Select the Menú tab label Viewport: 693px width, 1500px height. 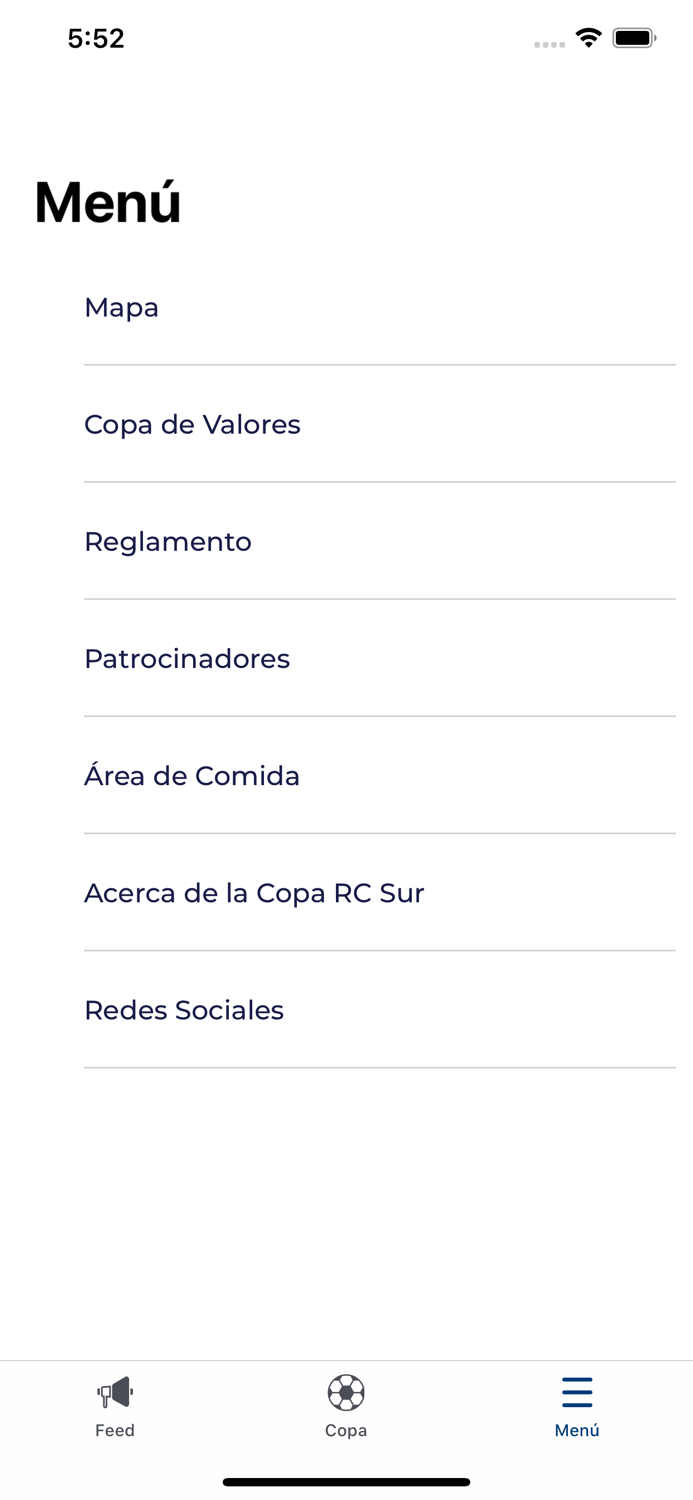(577, 1430)
